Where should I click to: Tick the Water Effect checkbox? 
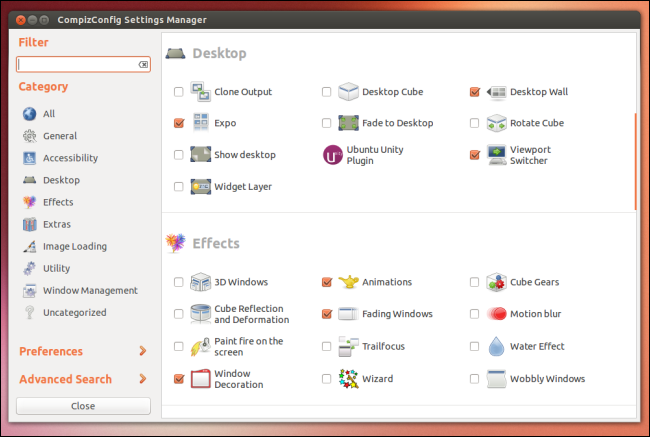475,346
